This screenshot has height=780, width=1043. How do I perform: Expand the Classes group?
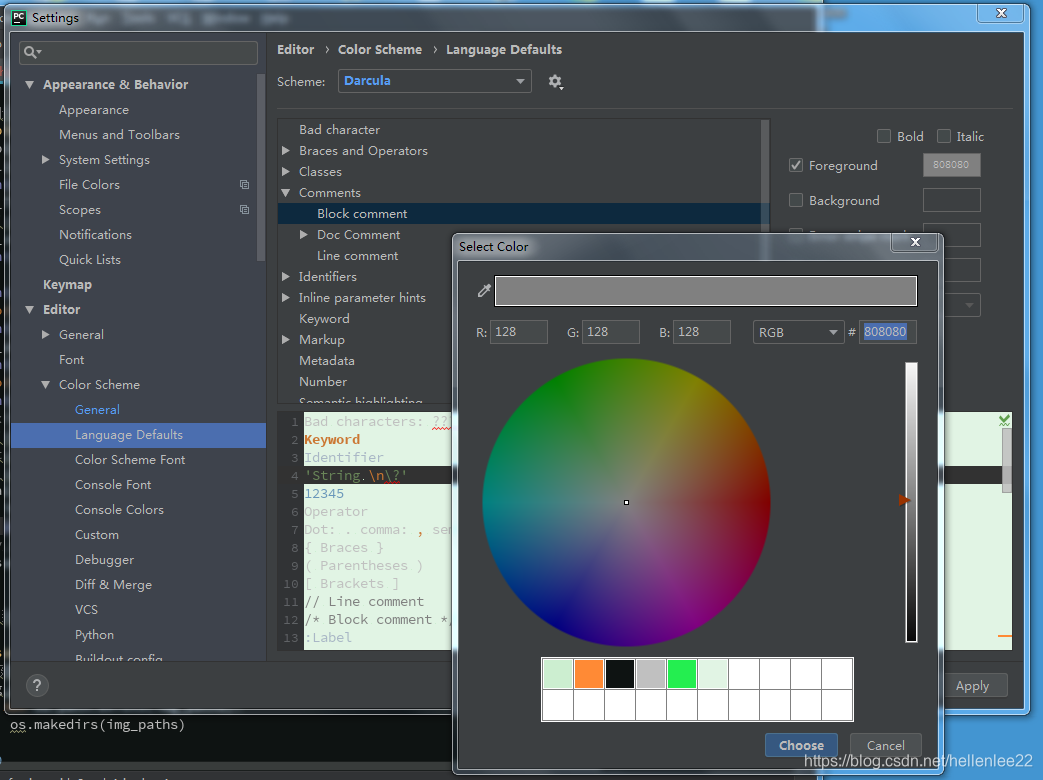click(286, 172)
